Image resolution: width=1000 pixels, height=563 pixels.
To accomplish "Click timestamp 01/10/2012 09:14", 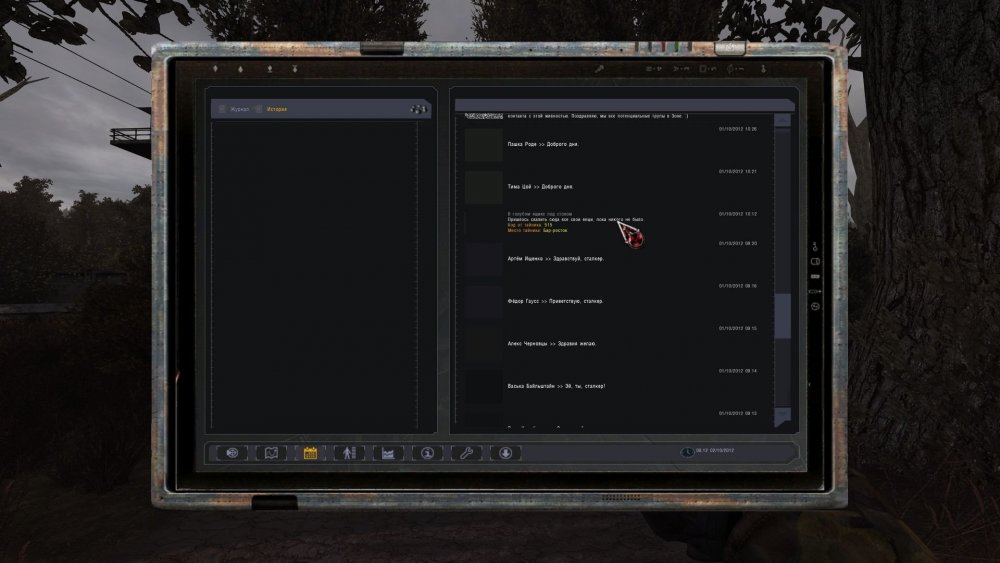I will coord(738,371).
